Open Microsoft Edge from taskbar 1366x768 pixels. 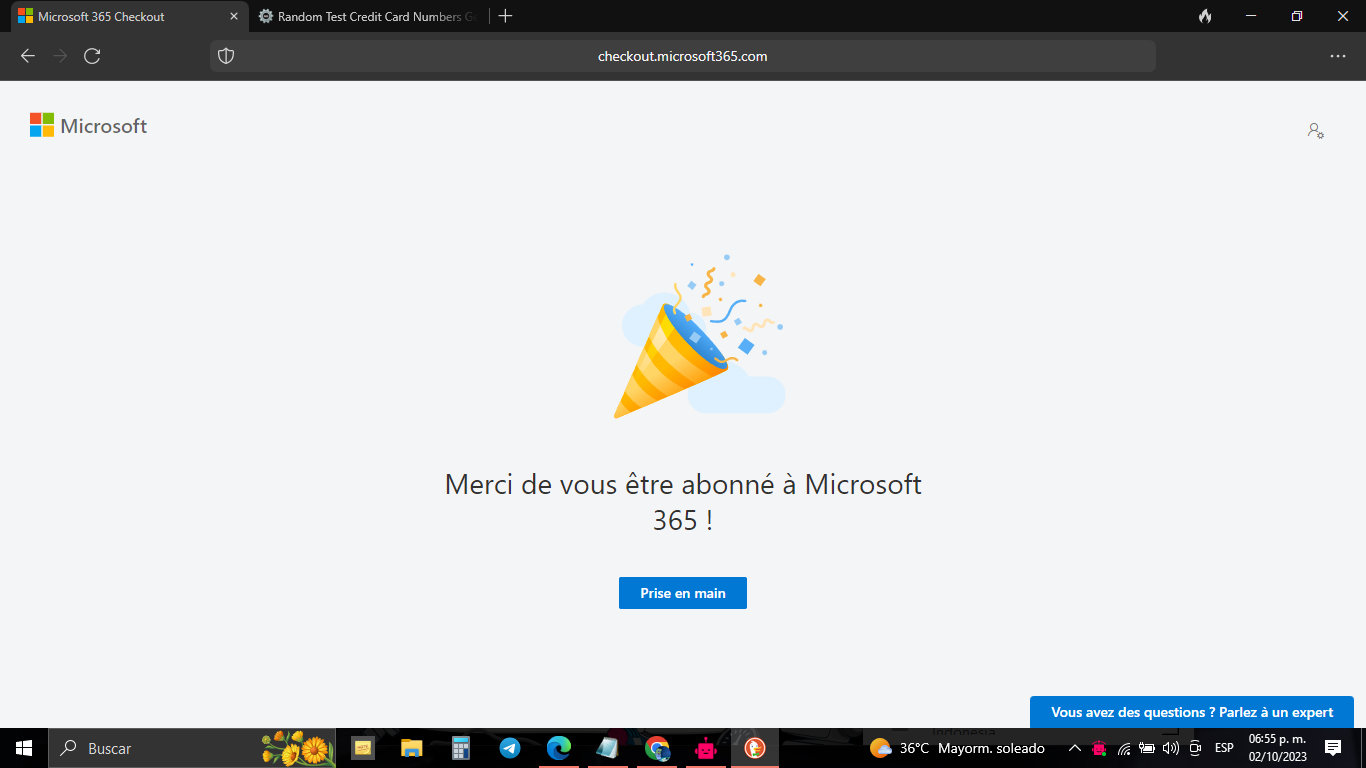[559, 748]
